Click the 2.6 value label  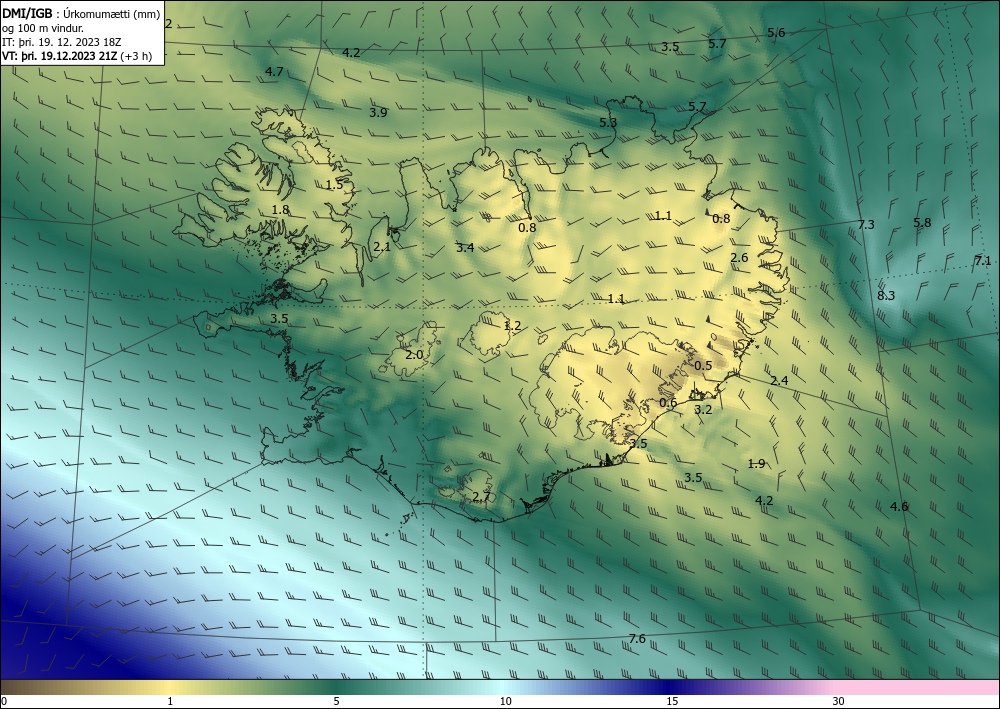[739, 258]
